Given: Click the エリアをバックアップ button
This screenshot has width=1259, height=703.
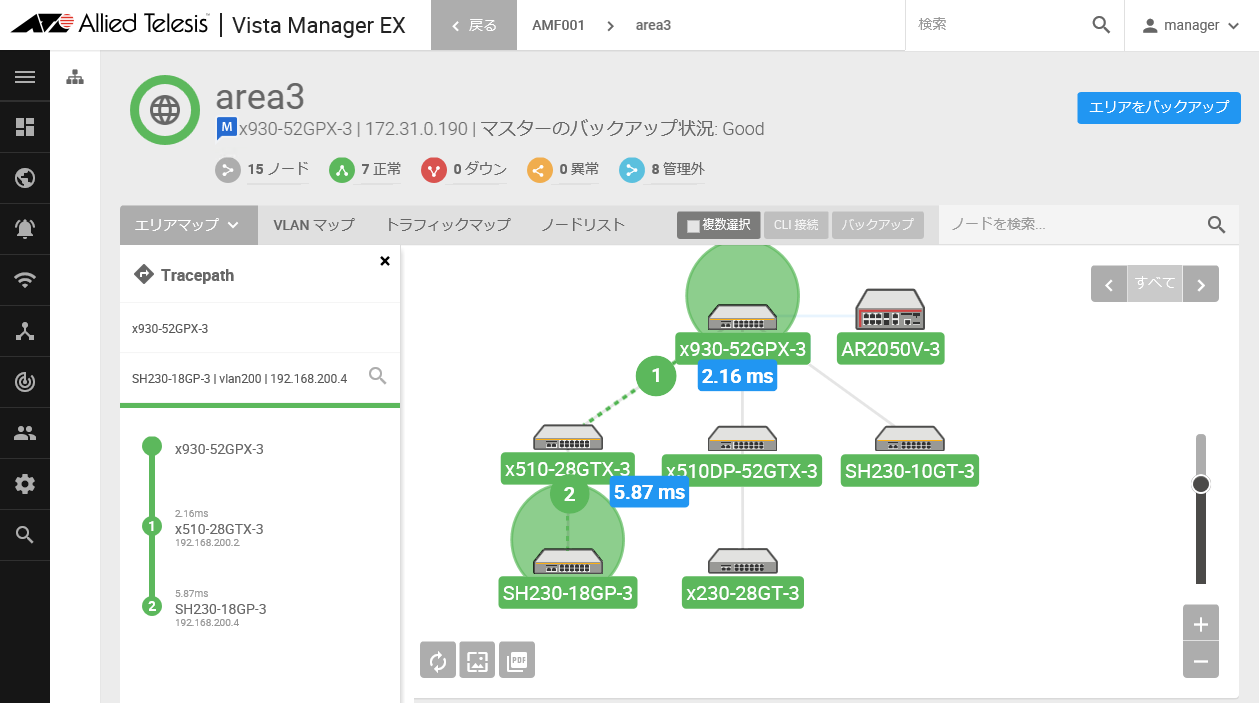Looking at the screenshot, I should [1159, 107].
